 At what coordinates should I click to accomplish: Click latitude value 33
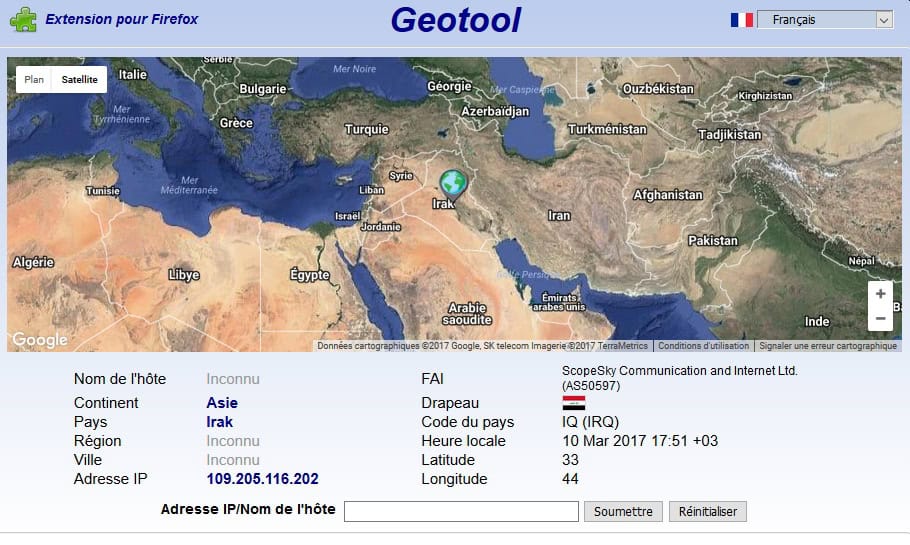(570, 460)
